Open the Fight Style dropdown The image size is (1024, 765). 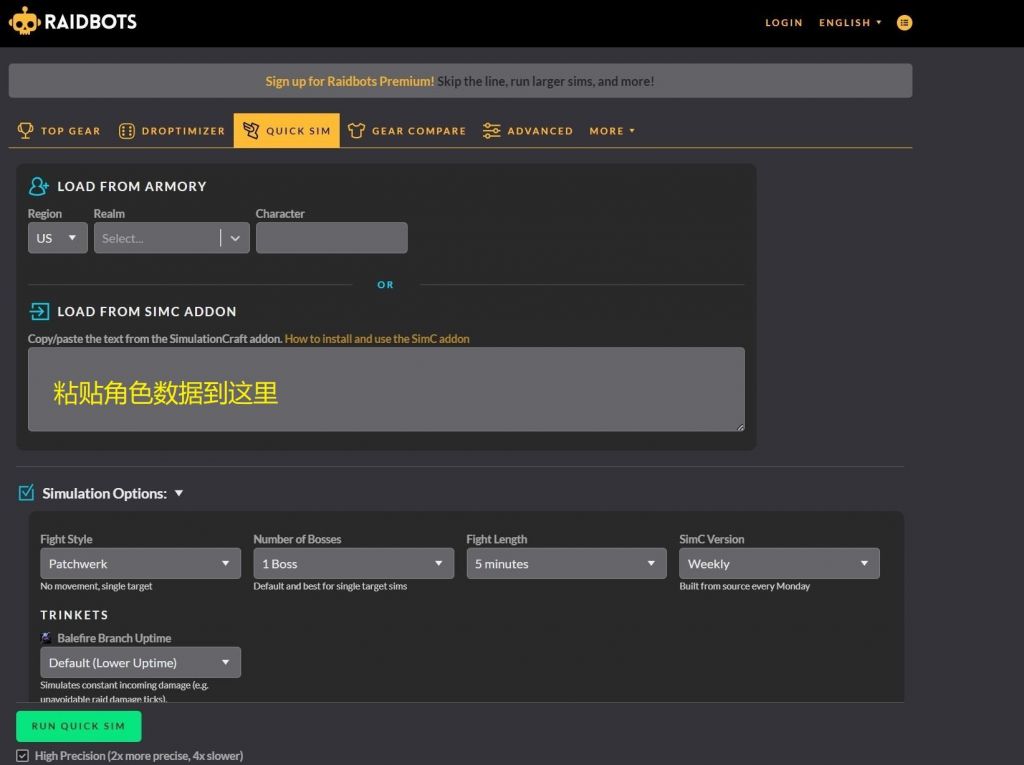point(139,563)
